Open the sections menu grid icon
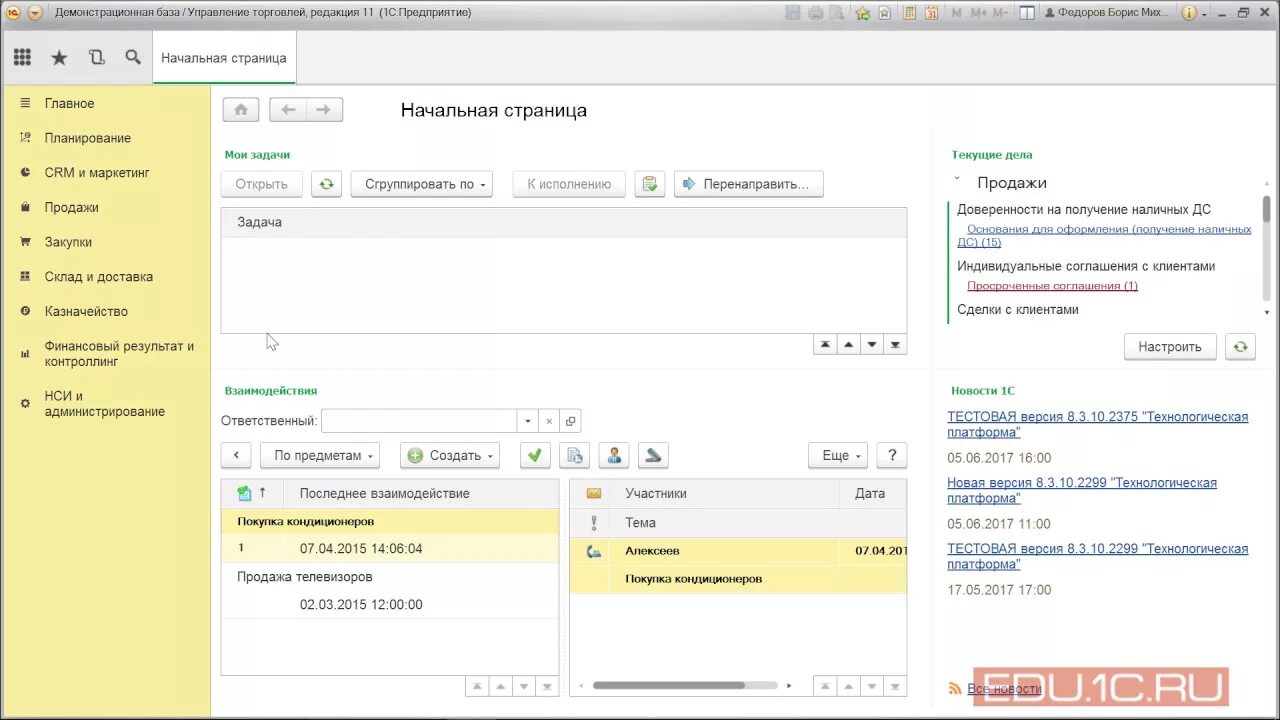This screenshot has height=720, width=1280. pos(22,58)
